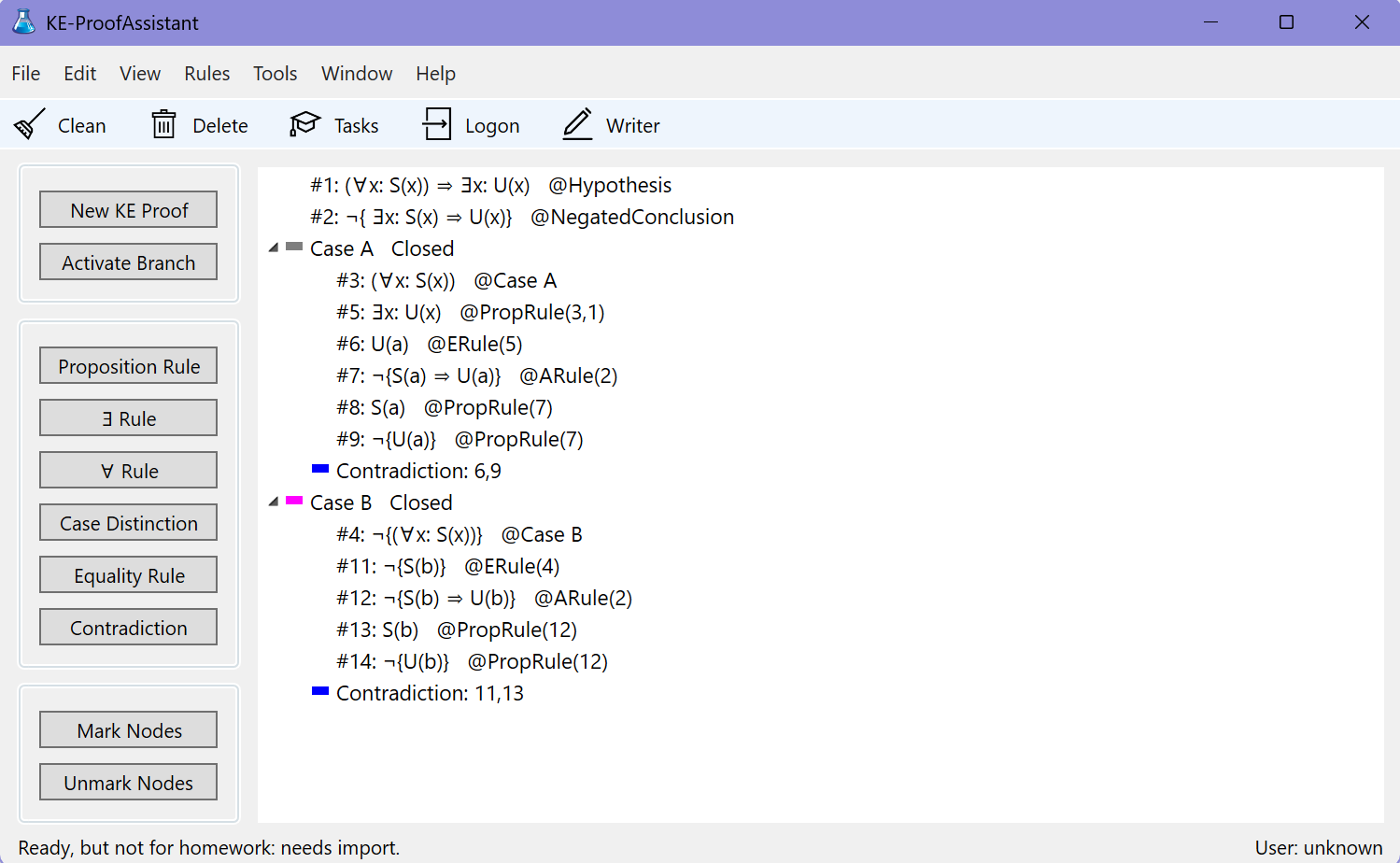Collapse the Case A branch
Viewport: 1400px width, 863px height.
tap(274, 248)
